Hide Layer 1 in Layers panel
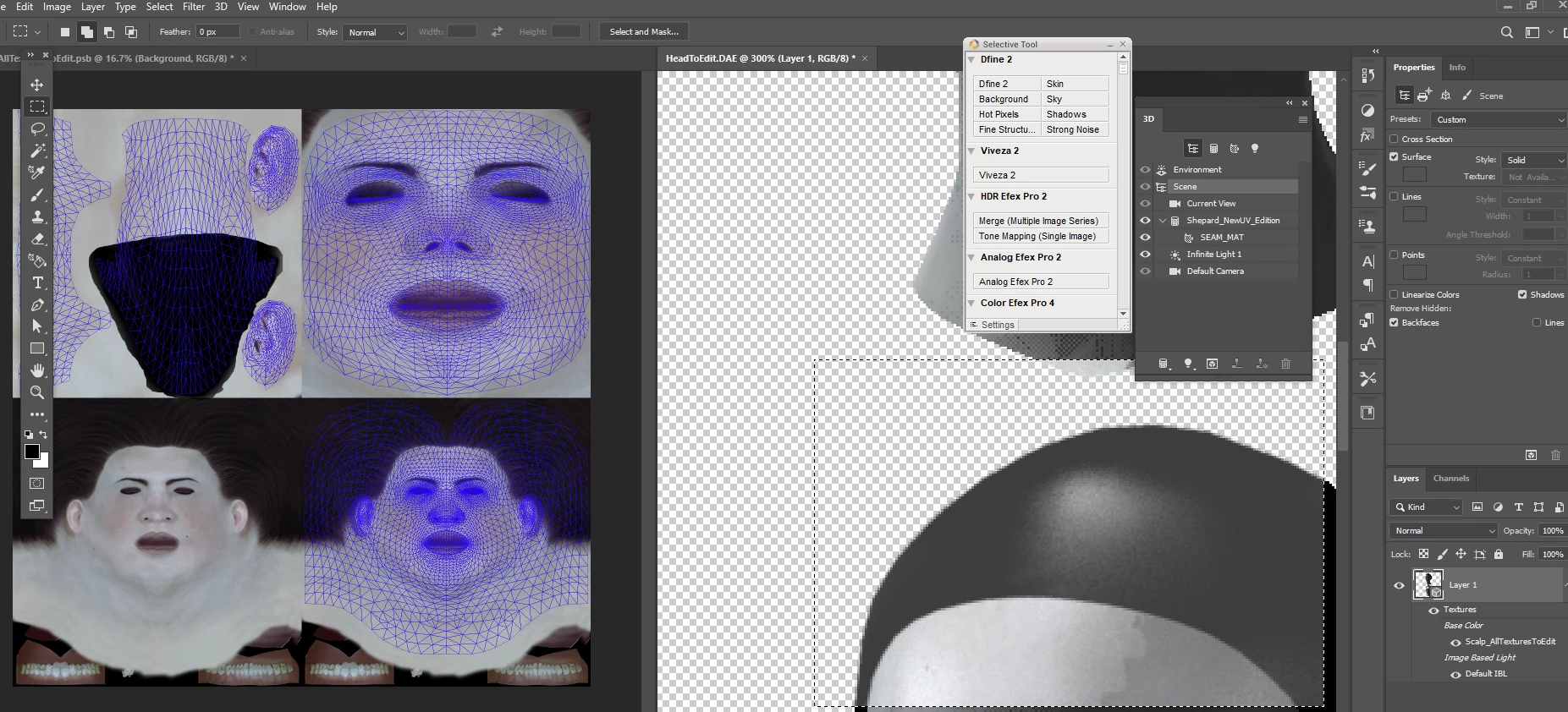1568x712 pixels. pyautogui.click(x=1399, y=585)
